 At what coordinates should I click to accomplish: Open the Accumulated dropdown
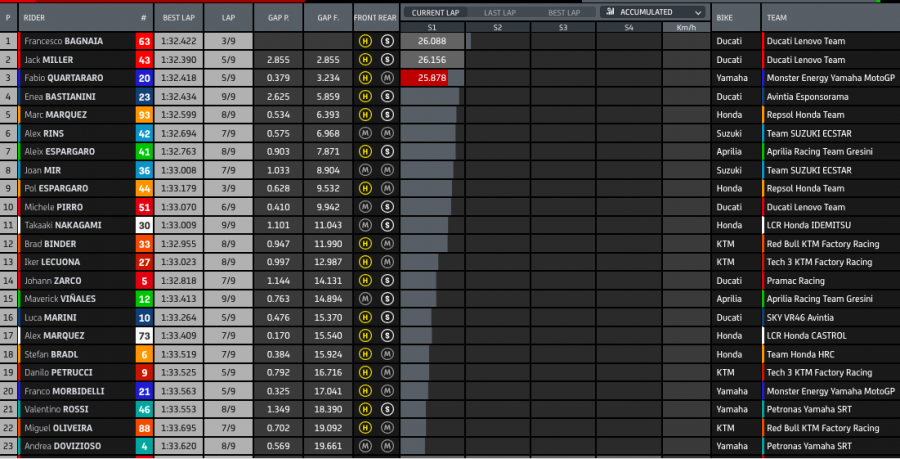(654, 12)
